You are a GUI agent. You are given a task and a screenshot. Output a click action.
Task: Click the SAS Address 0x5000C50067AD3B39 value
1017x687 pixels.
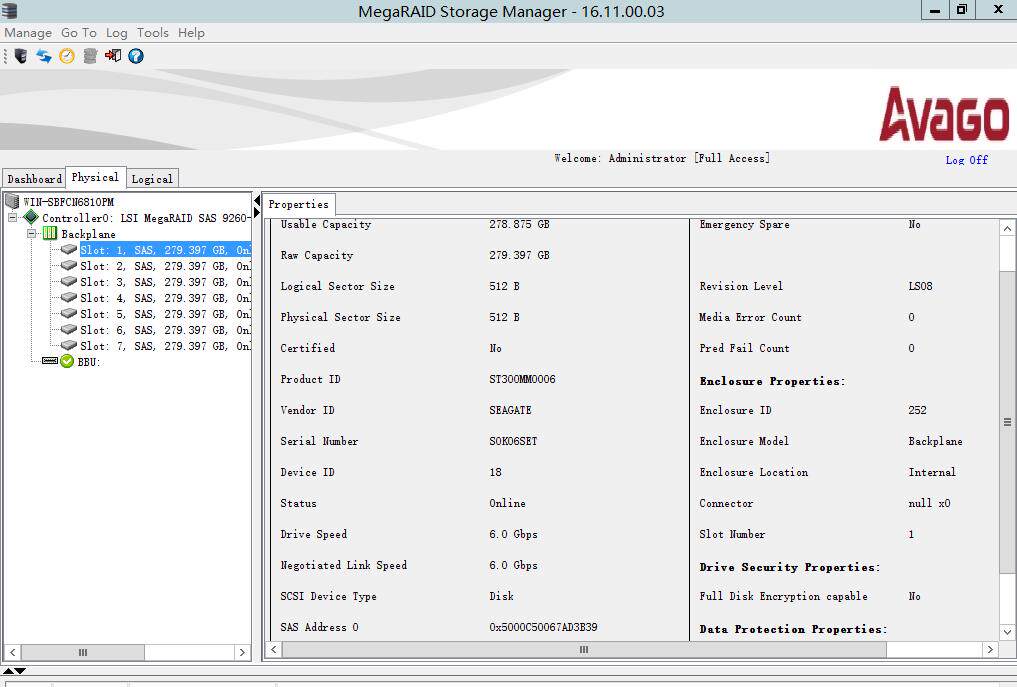point(543,627)
